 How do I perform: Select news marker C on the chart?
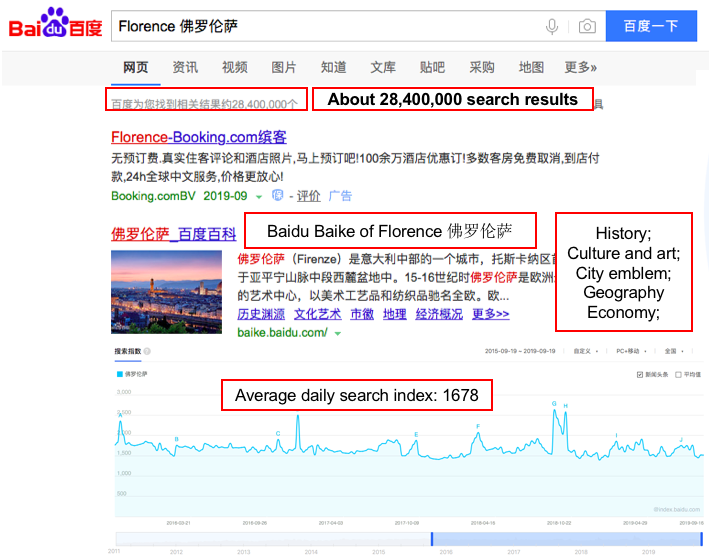pyautogui.click(x=278, y=433)
